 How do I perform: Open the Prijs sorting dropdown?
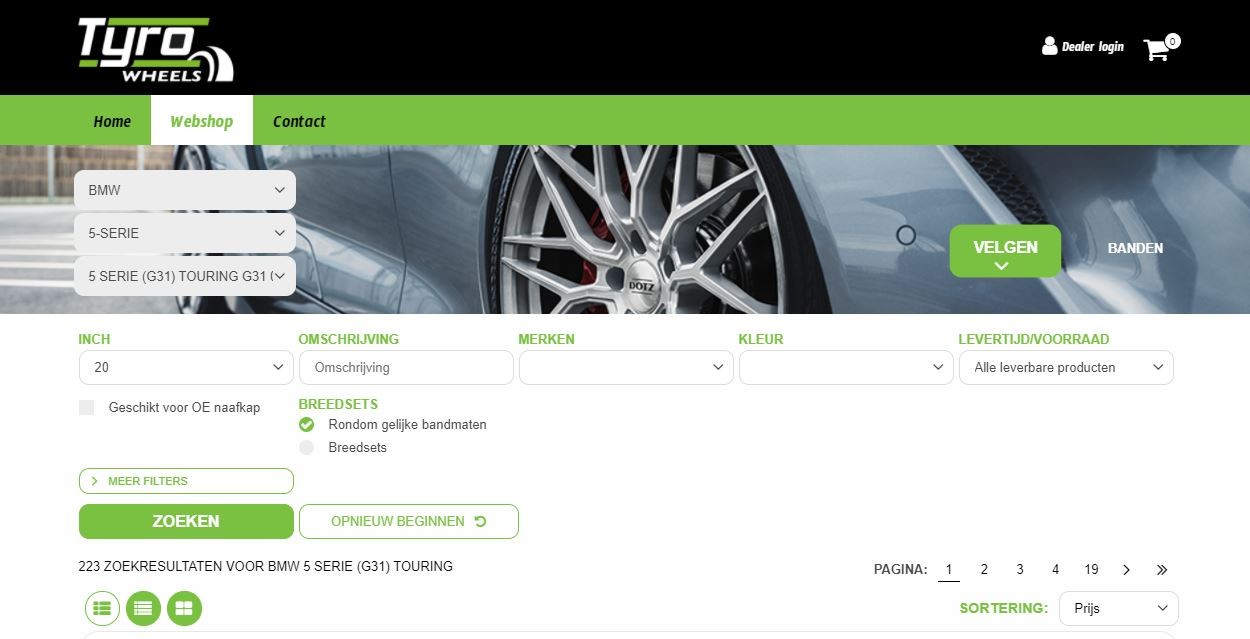pyautogui.click(x=1118, y=608)
